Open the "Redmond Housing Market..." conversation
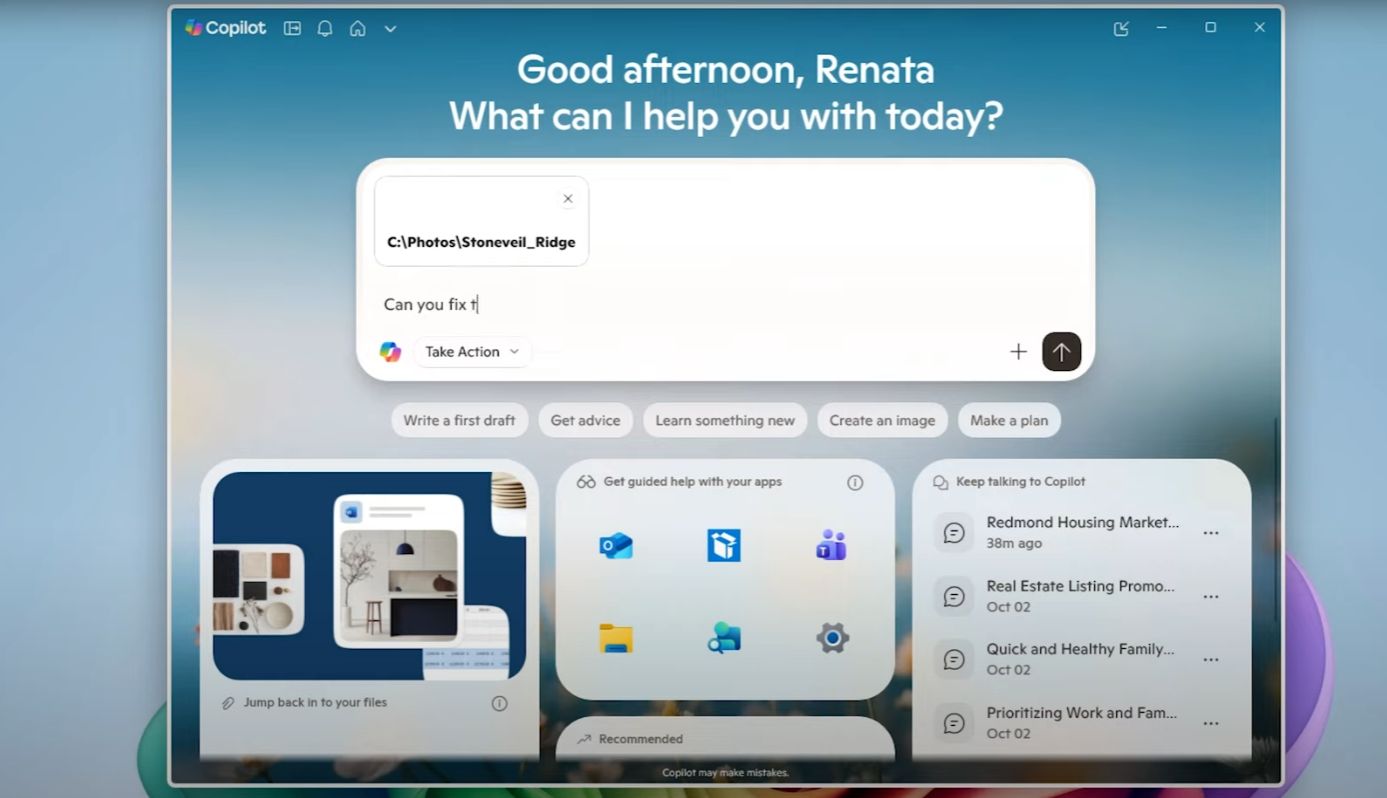Viewport: 1387px width, 798px height. tap(1082, 523)
